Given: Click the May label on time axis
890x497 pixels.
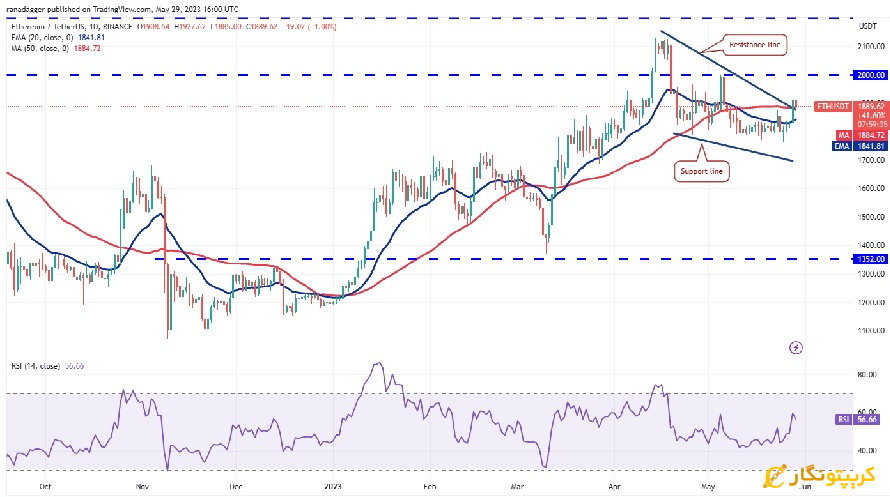Looking at the screenshot, I should 708,487.
